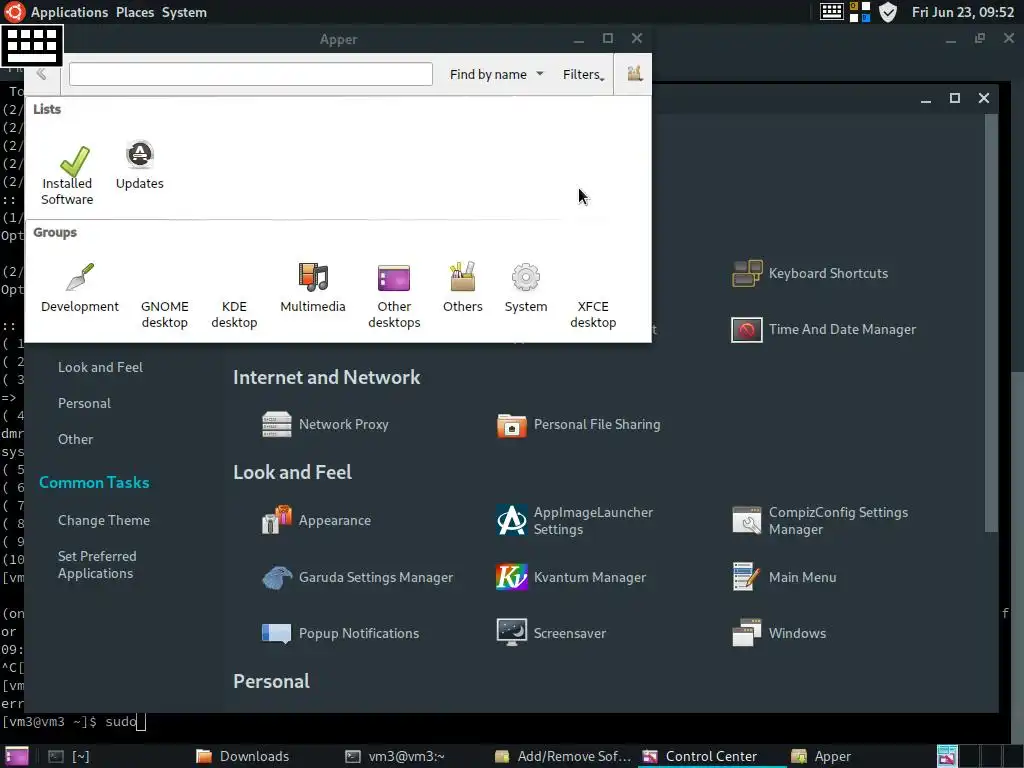This screenshot has width=1024, height=768.
Task: Open the Multimedia group
Action: pyautogui.click(x=313, y=288)
